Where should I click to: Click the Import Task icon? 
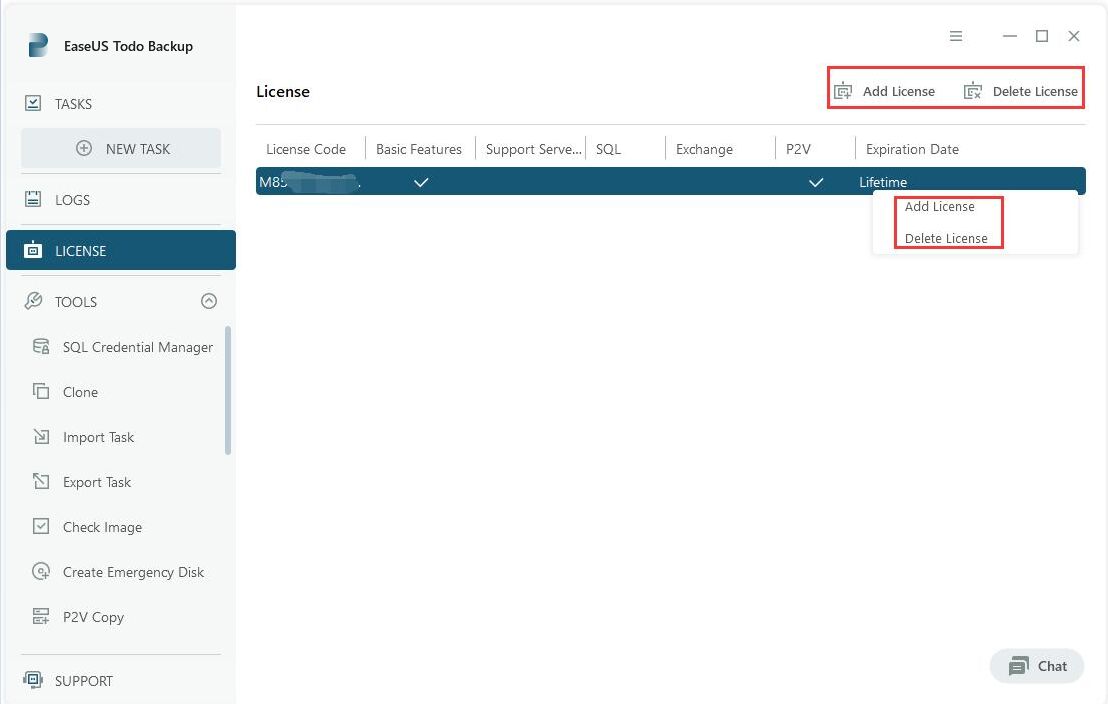click(41, 436)
